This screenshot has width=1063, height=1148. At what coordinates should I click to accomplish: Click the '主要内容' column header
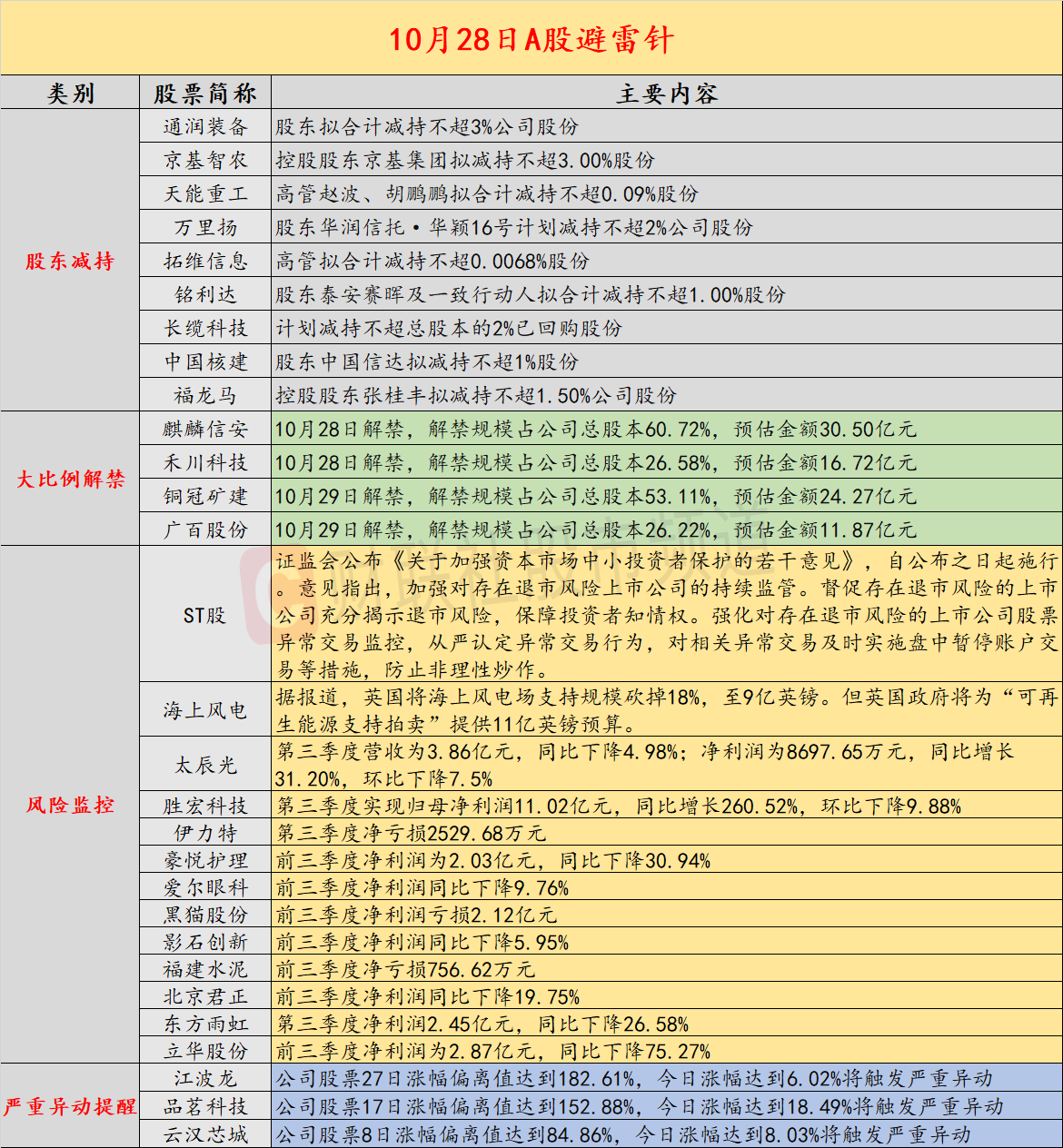(666, 94)
